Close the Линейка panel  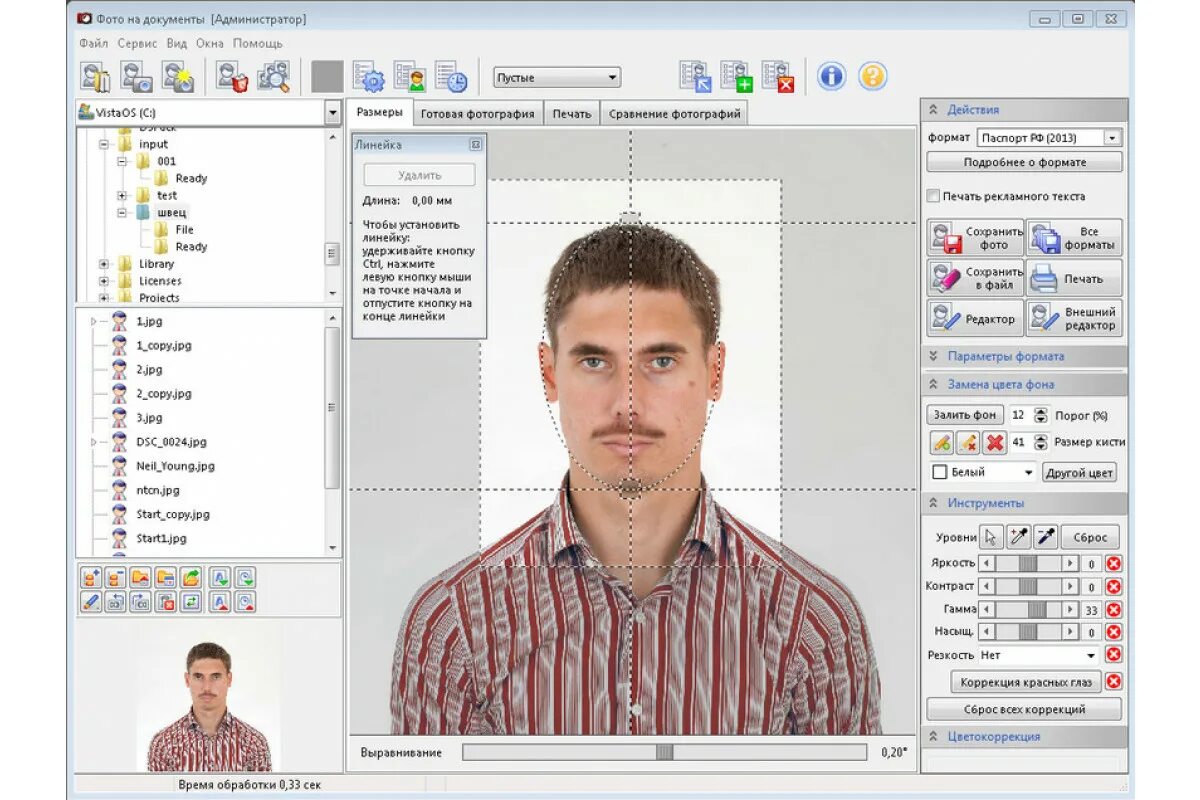click(x=476, y=145)
